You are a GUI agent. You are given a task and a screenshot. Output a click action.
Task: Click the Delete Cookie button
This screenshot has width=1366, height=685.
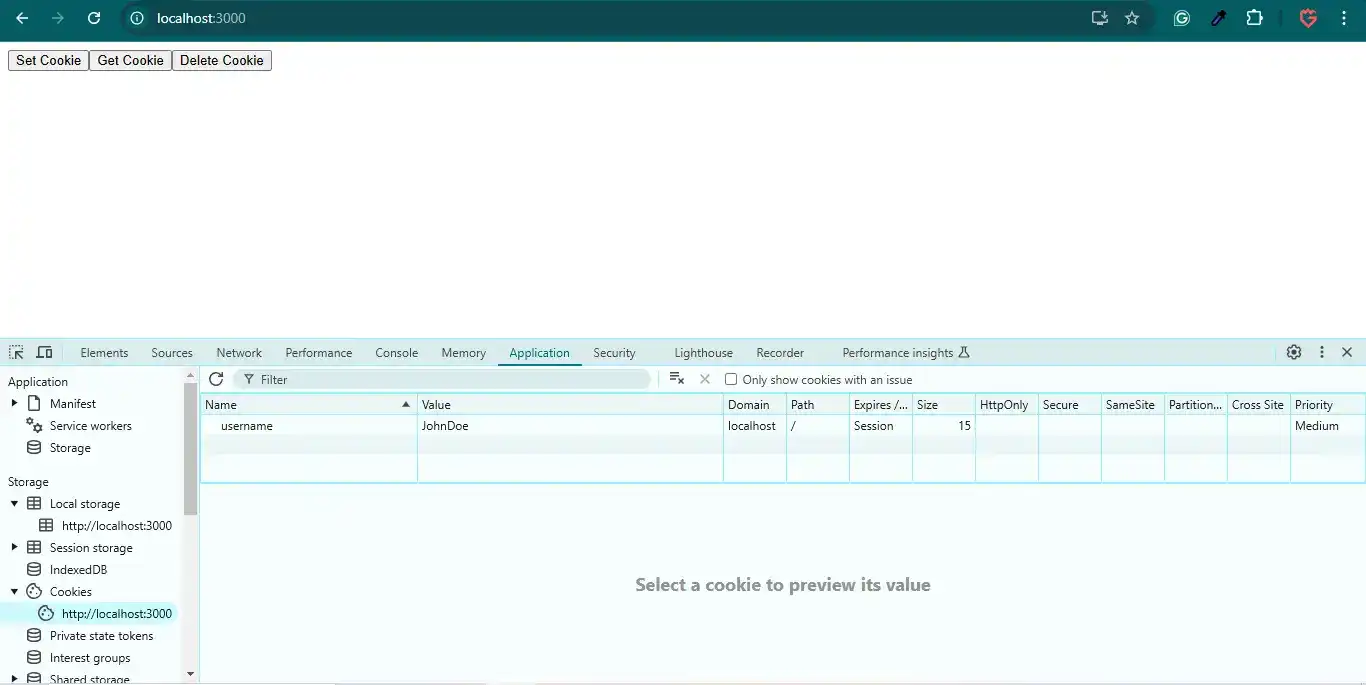(221, 61)
